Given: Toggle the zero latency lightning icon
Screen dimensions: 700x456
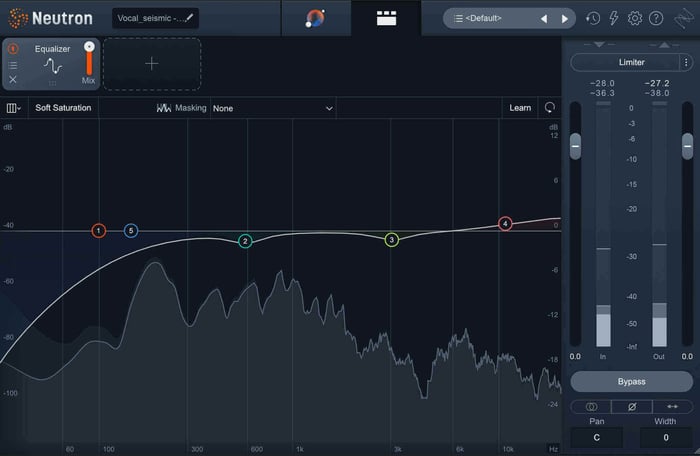Looking at the screenshot, I should [614, 18].
